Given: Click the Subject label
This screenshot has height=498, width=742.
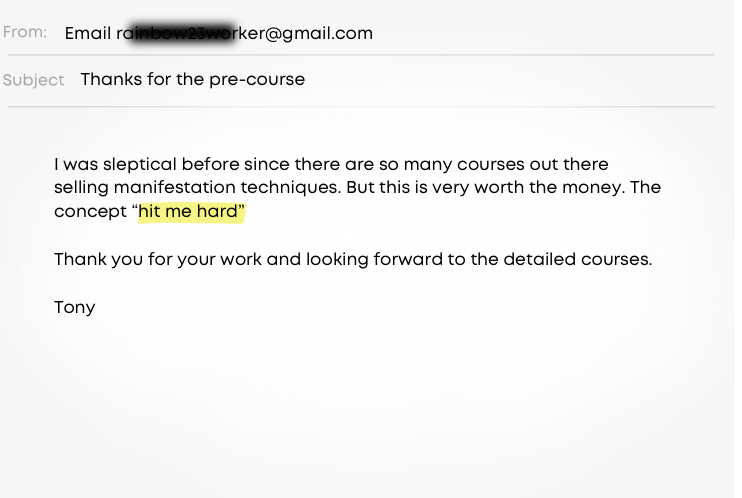Looking at the screenshot, I should pyautogui.click(x=33, y=80).
